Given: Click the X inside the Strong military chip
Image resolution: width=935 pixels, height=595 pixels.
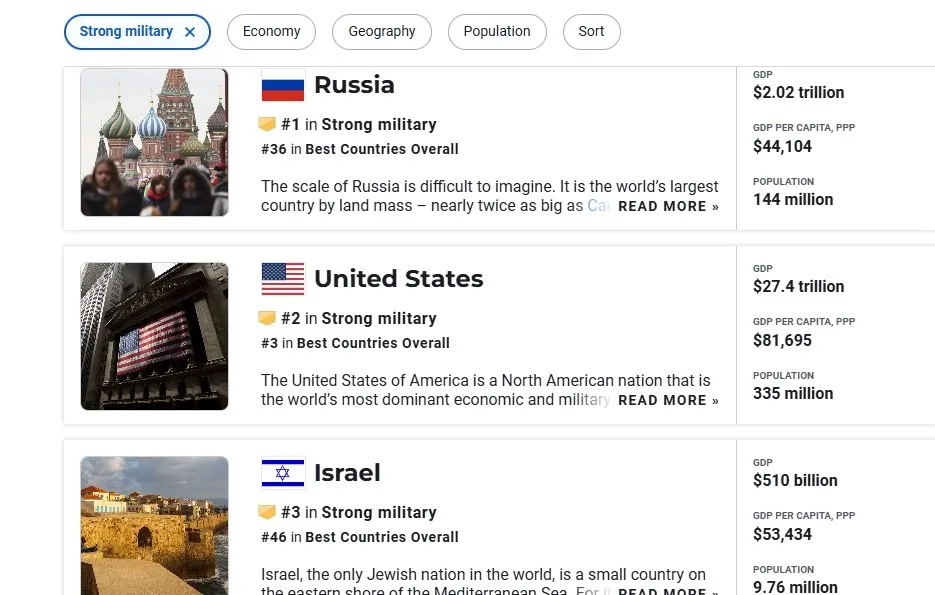Looking at the screenshot, I should point(190,31).
